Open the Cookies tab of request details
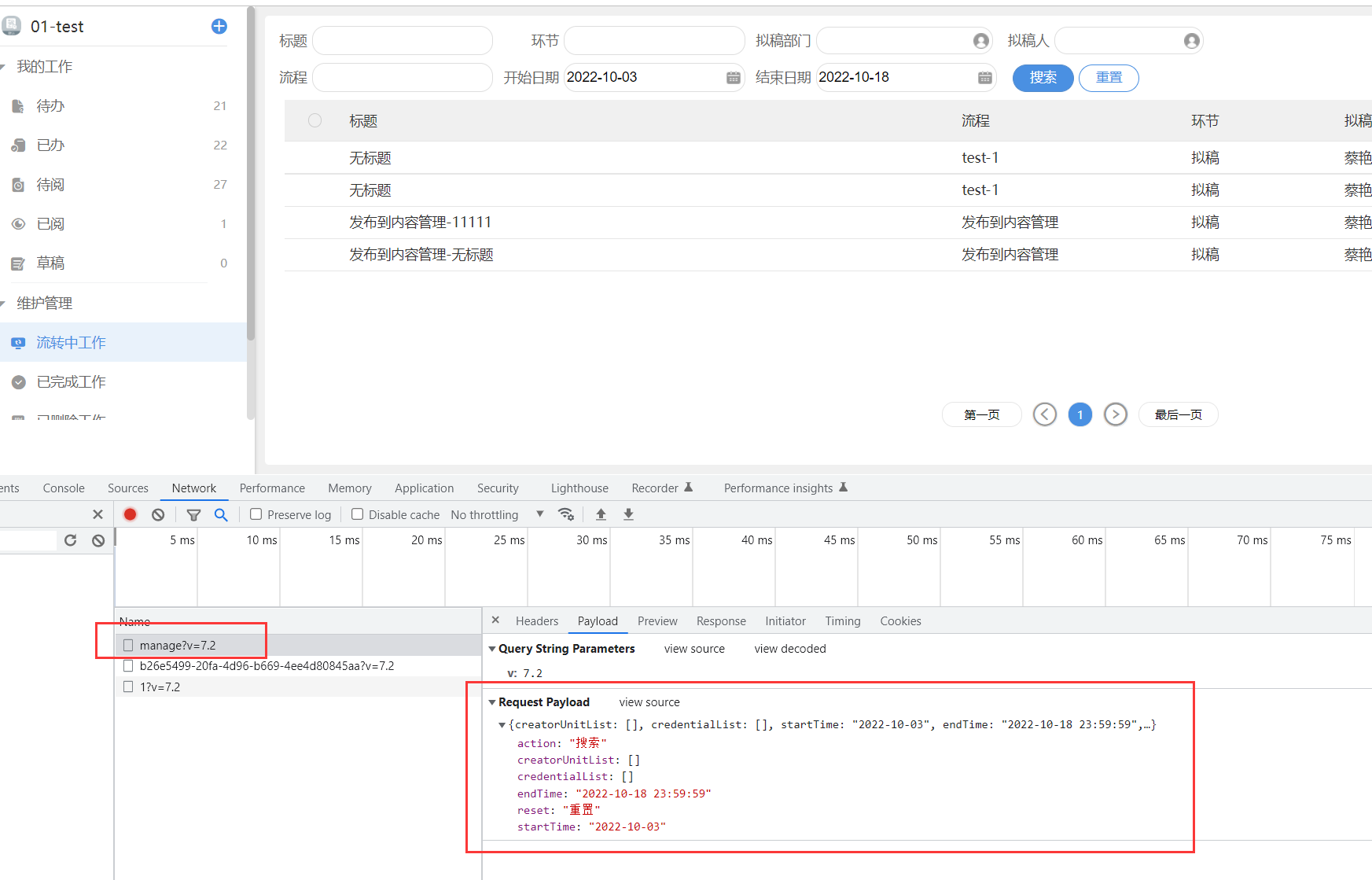The image size is (1372, 880). [x=900, y=621]
